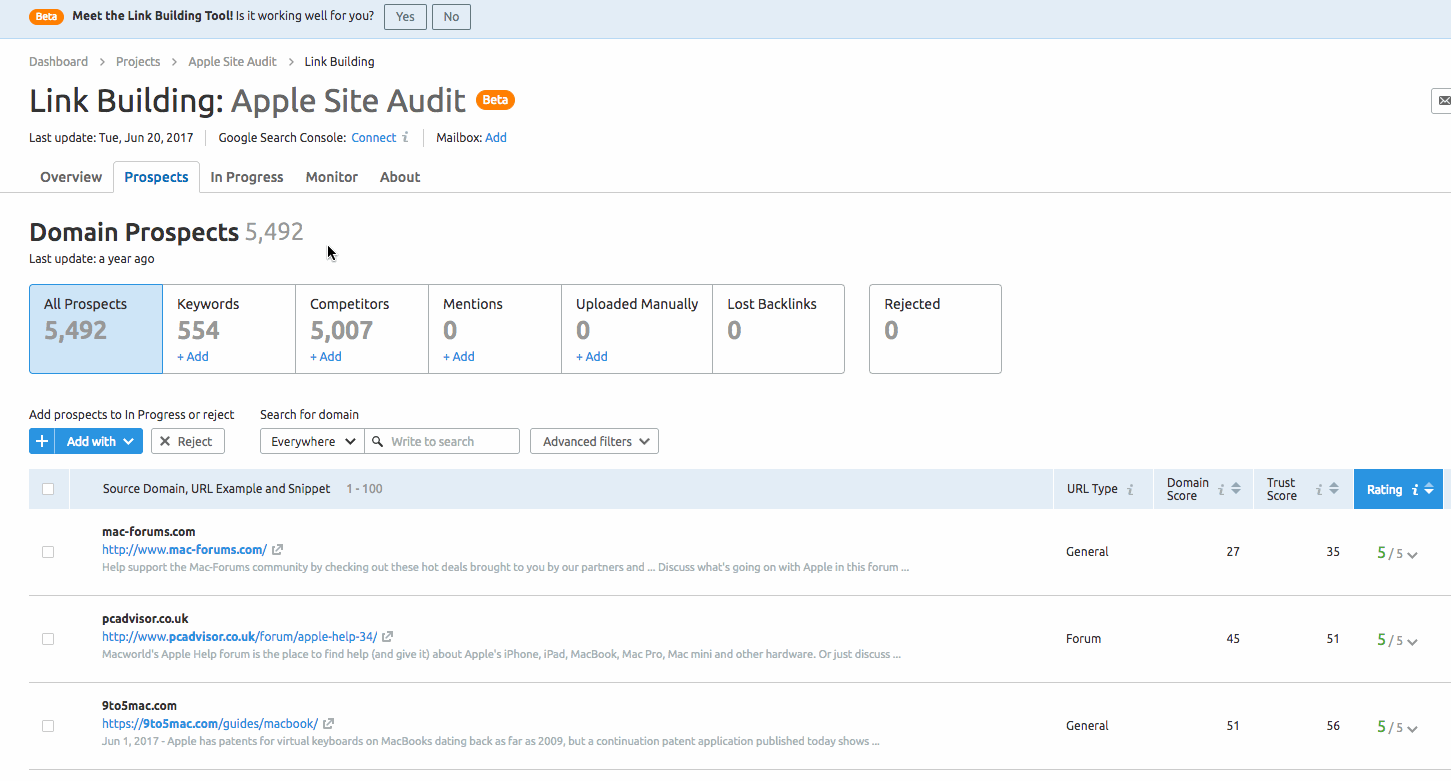Click the Connect link for Google Search Console
1451x781 pixels.
373,137
